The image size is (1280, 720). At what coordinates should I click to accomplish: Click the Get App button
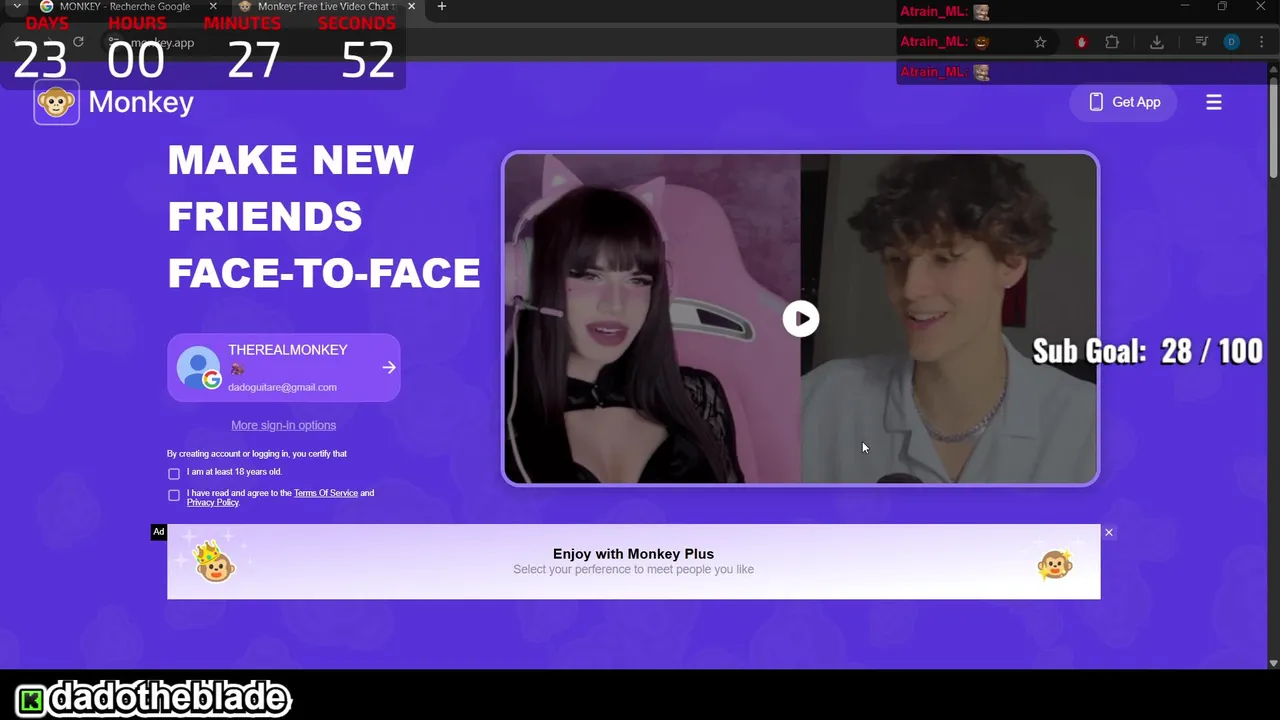pyautogui.click(x=1124, y=102)
